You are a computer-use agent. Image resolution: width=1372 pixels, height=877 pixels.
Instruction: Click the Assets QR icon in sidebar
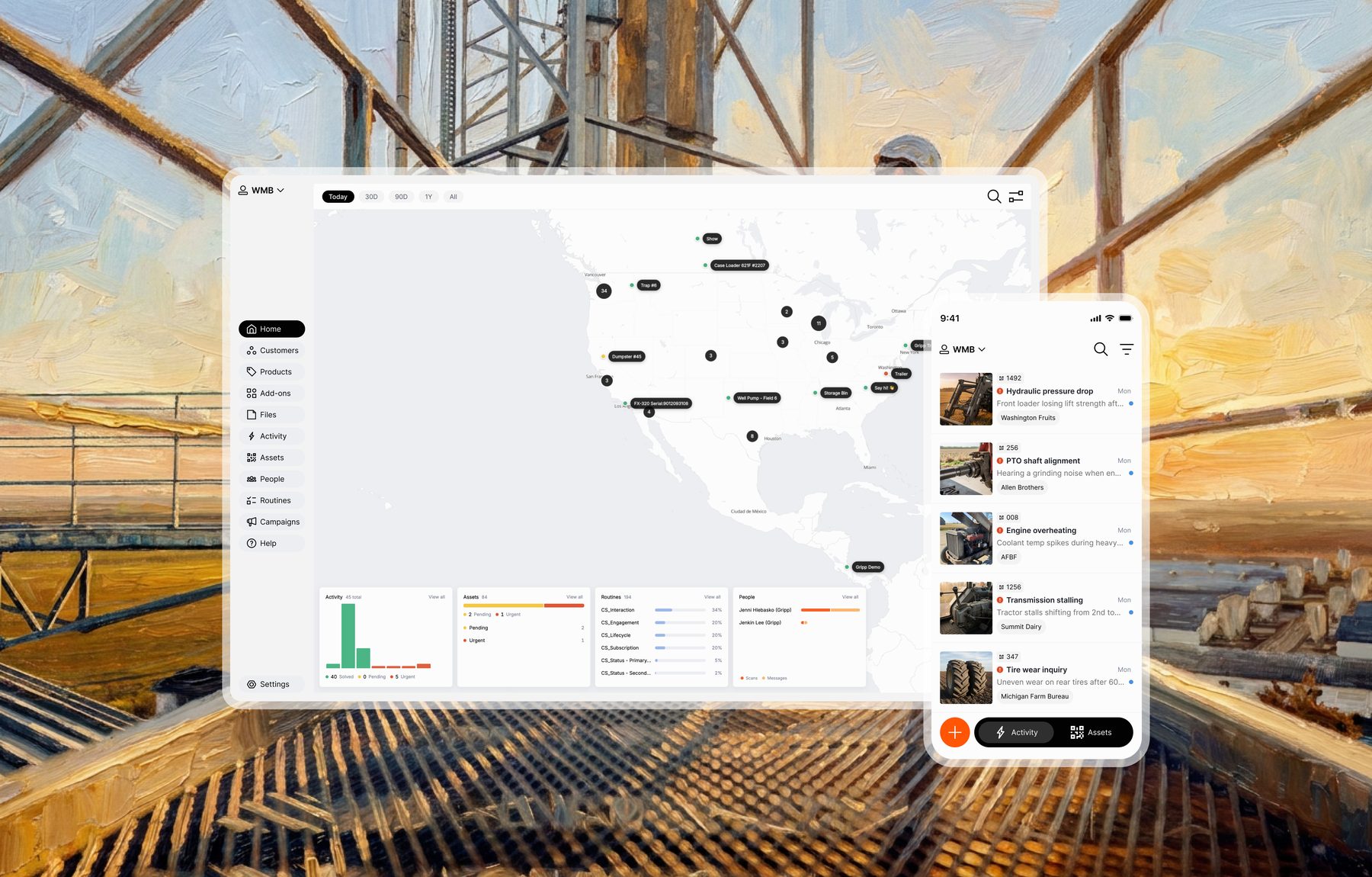[252, 458]
